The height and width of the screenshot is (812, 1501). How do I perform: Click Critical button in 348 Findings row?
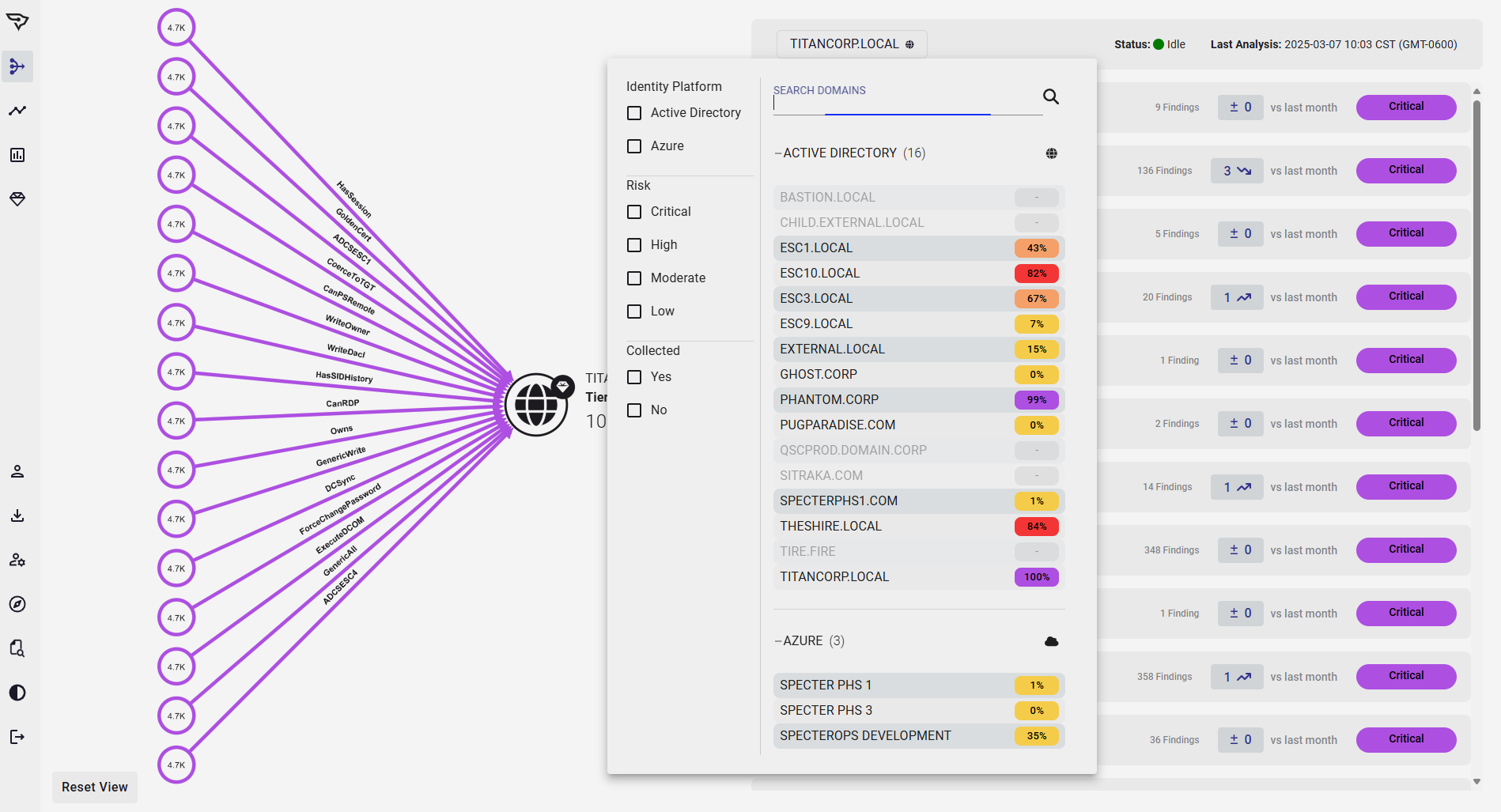click(1406, 550)
